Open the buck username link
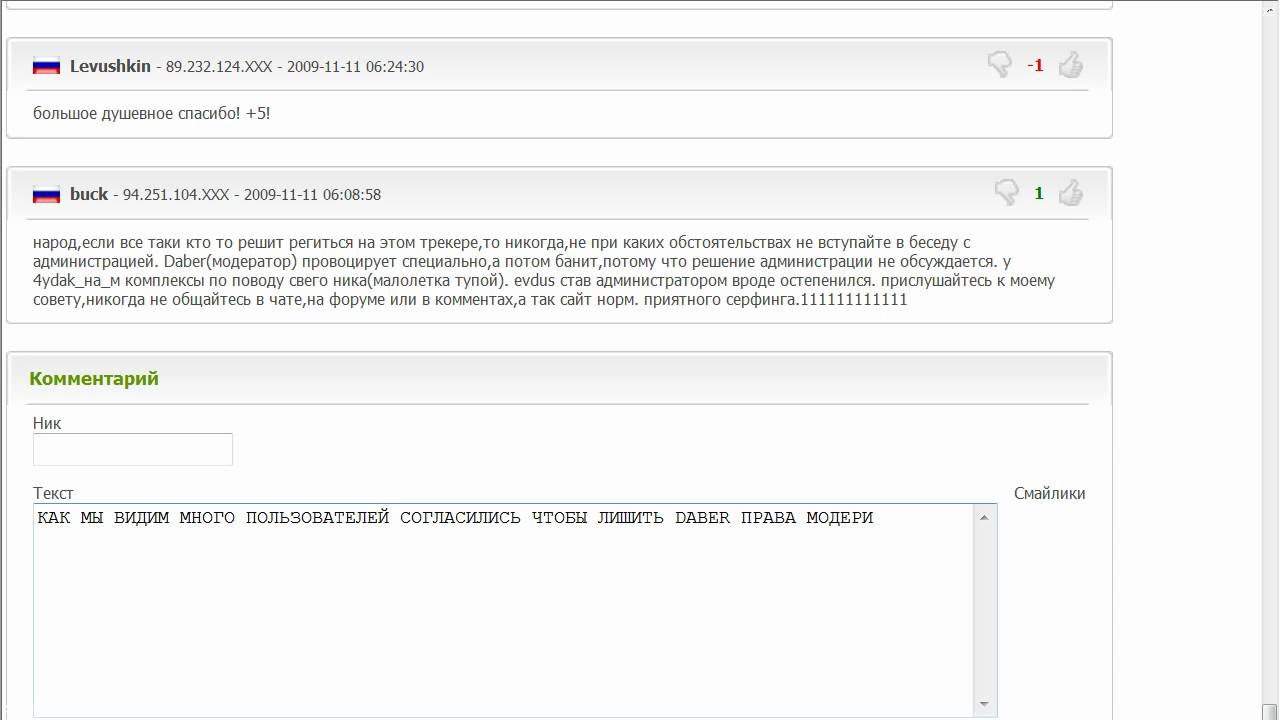The image size is (1280, 720). (89, 194)
